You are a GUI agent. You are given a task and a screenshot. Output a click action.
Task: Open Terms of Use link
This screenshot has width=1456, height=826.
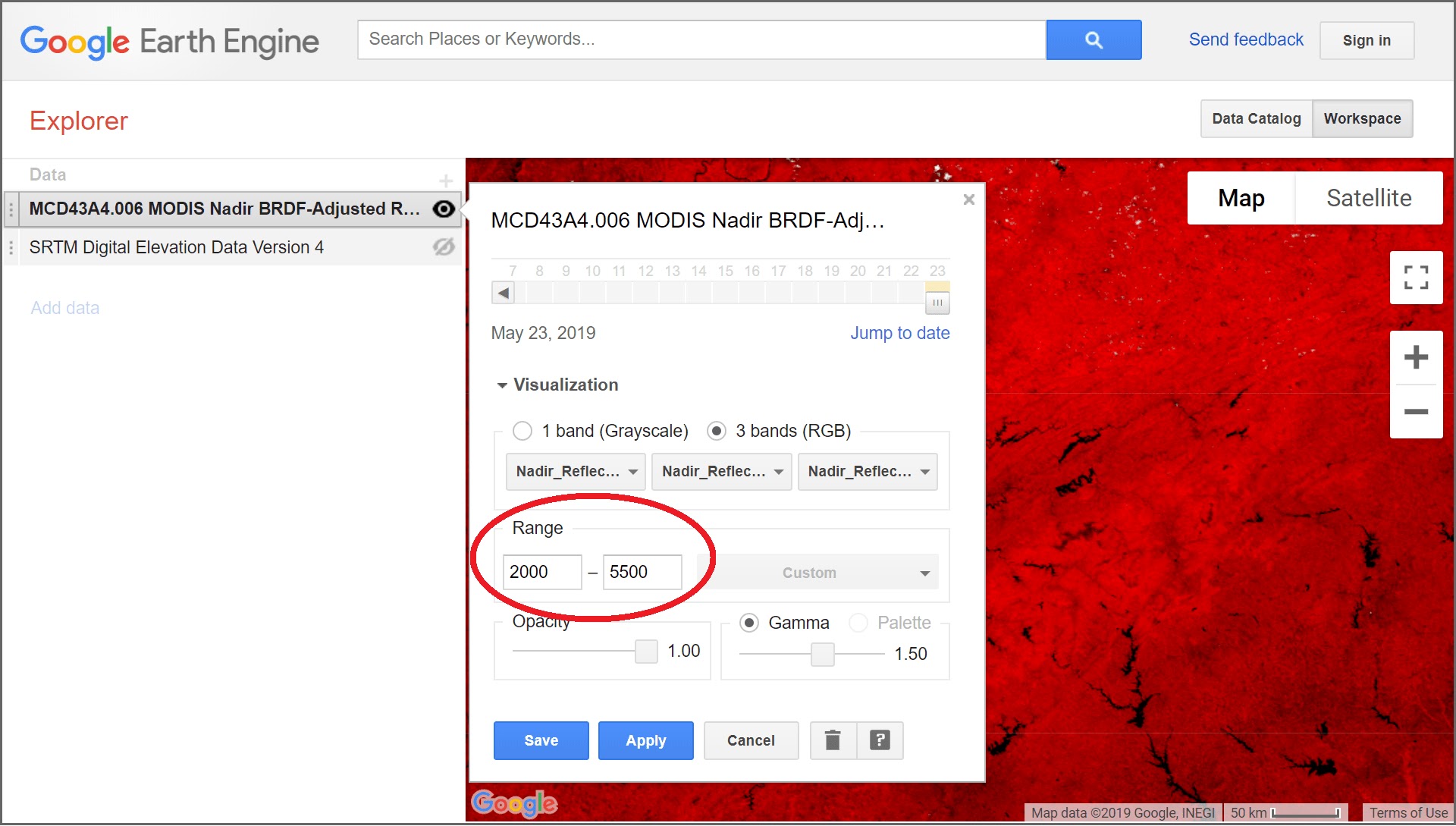pos(1408,813)
